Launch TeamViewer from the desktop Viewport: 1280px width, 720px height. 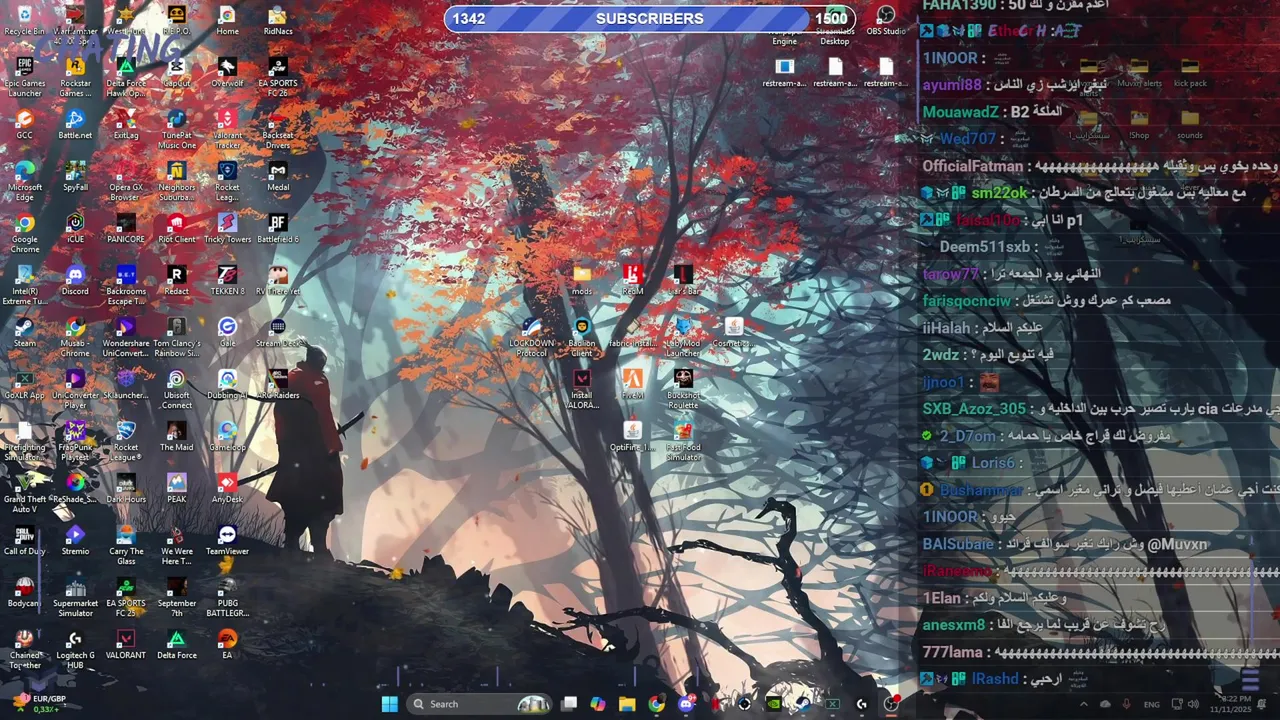227,540
